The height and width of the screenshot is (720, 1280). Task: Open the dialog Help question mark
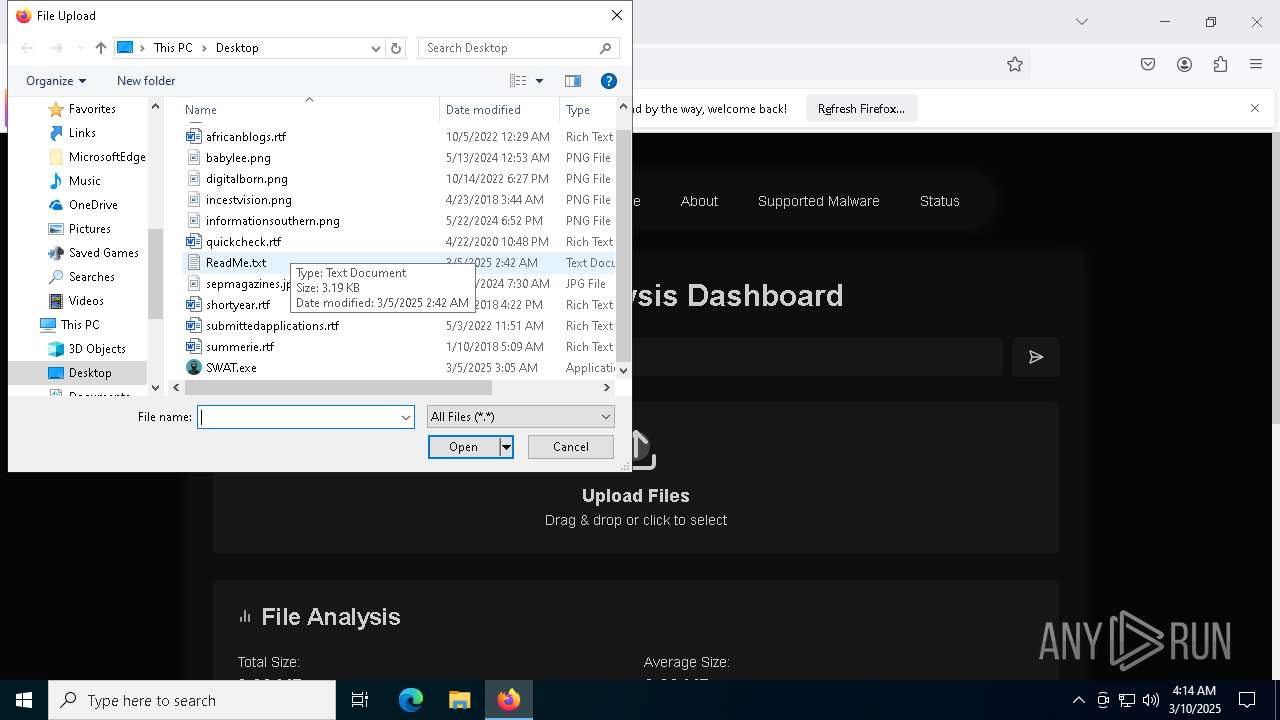pos(608,81)
